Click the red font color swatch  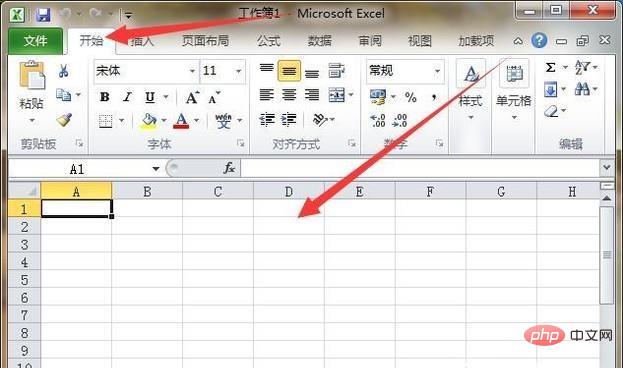coord(181,120)
